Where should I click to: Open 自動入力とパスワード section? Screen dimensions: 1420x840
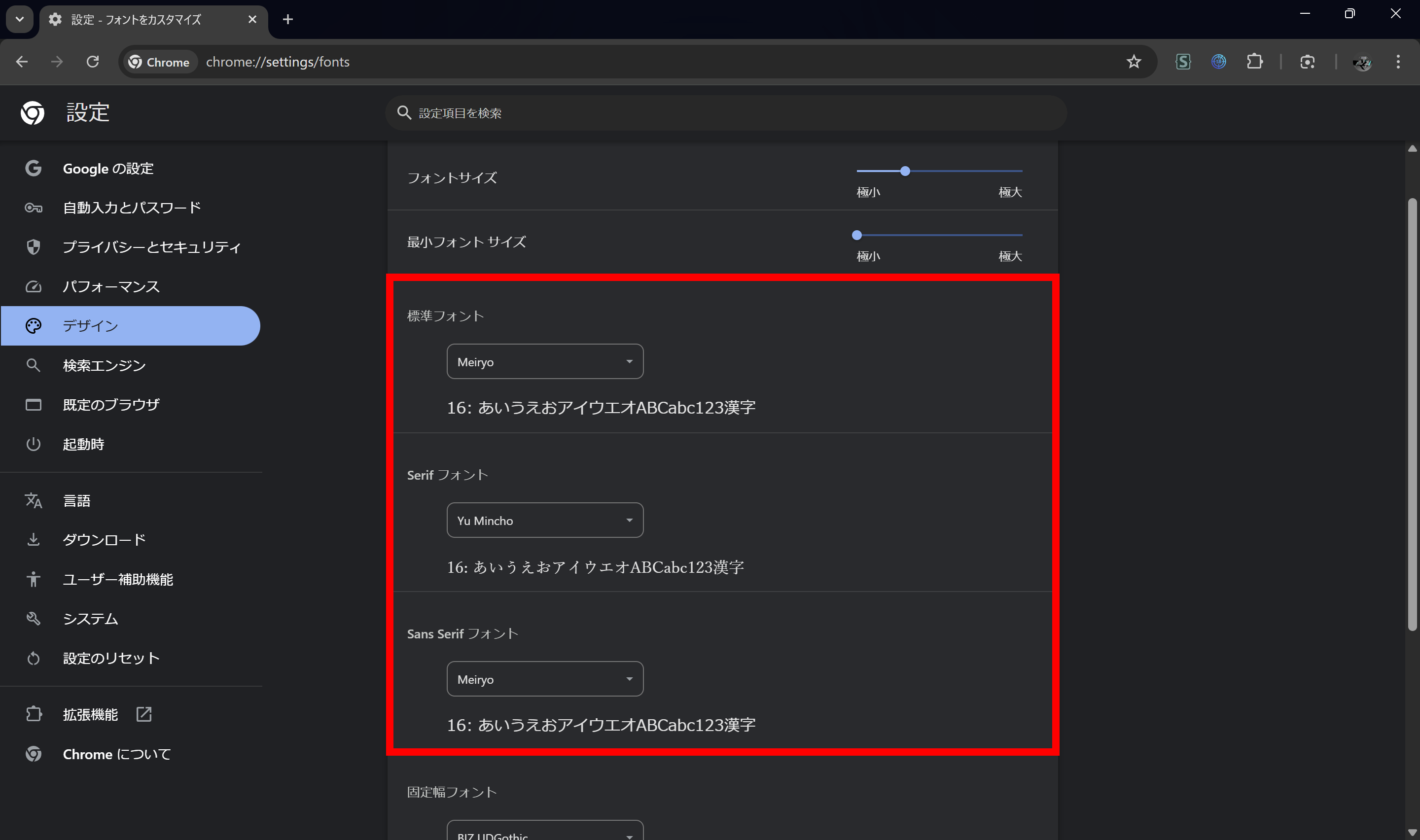tap(131, 208)
